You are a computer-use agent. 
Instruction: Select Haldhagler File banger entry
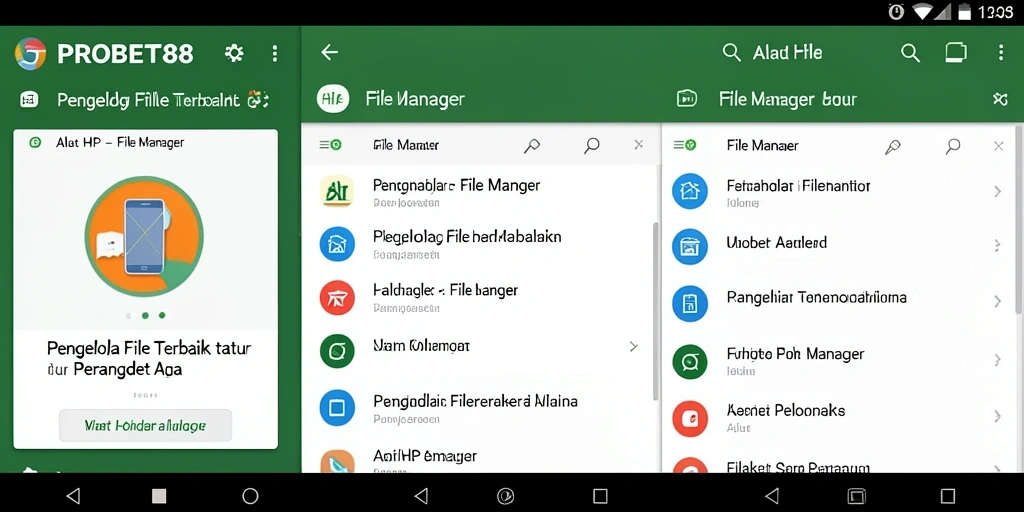(x=445, y=290)
